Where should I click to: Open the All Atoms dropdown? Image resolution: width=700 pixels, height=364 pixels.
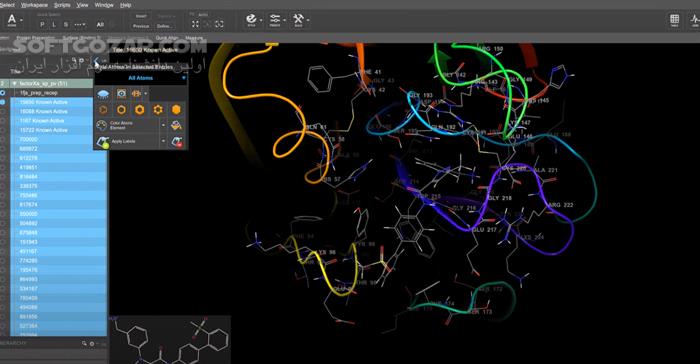(141, 78)
